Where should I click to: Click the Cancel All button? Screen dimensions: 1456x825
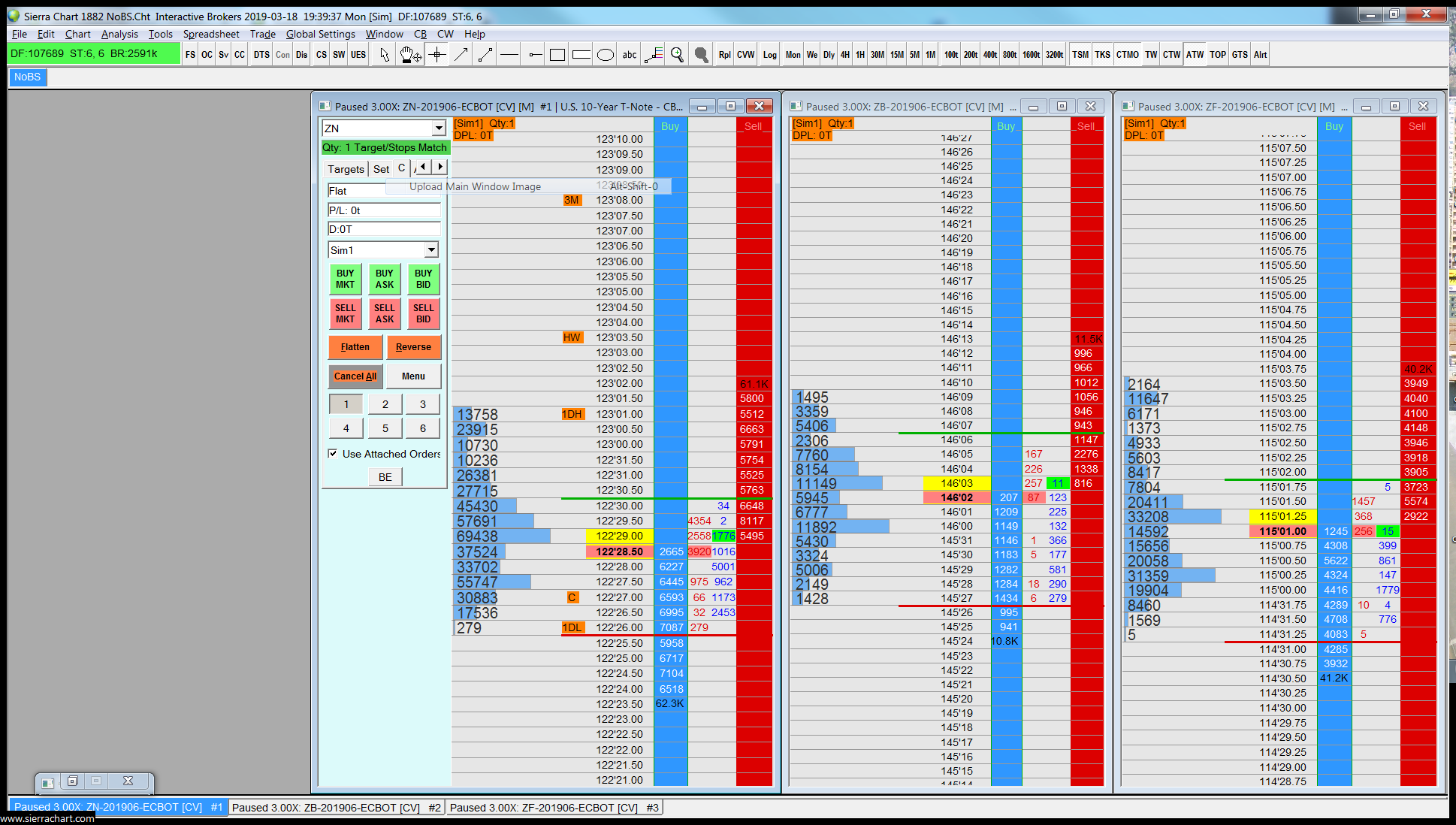(355, 376)
